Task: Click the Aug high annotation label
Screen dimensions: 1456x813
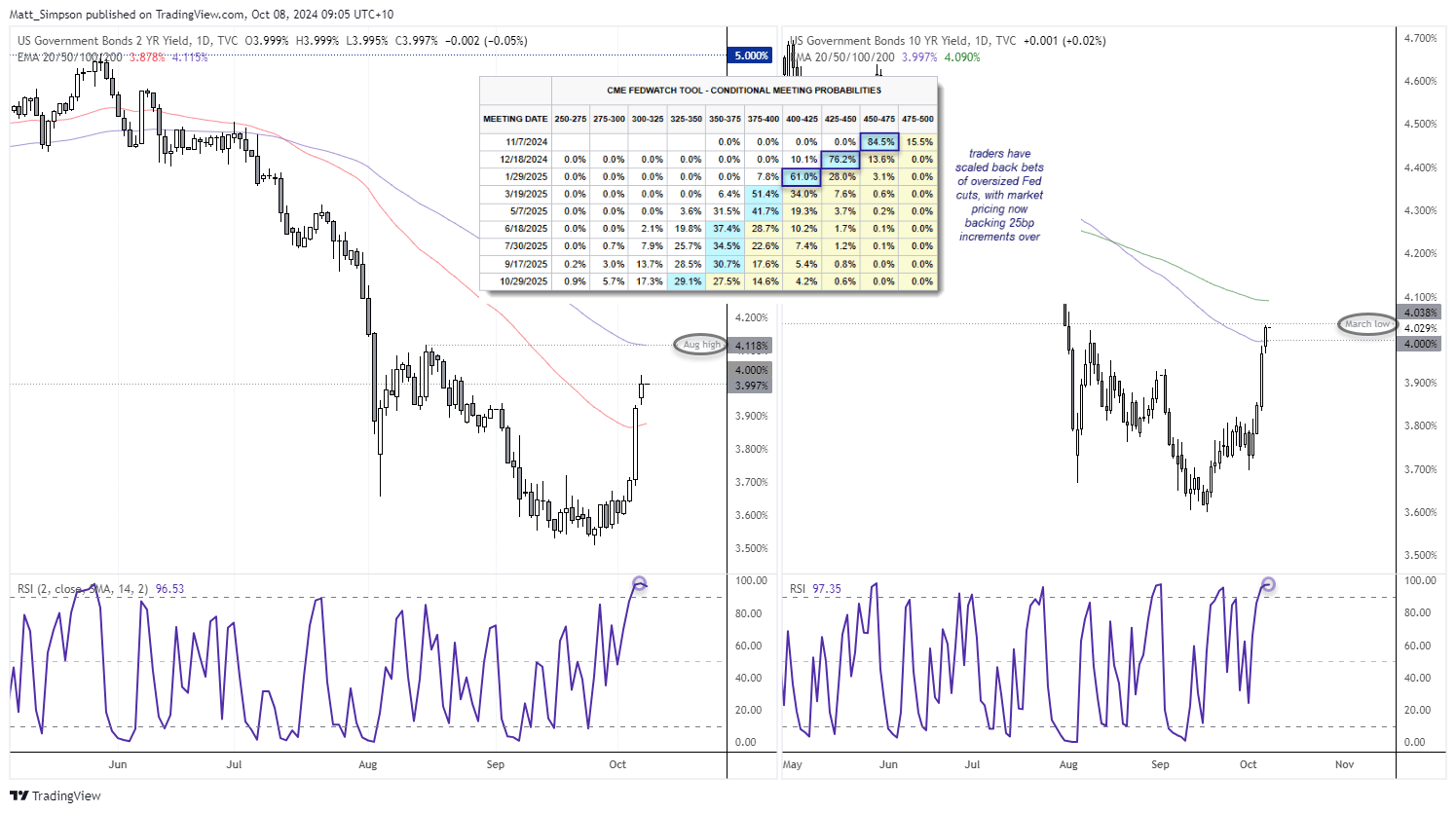Action: coord(701,345)
